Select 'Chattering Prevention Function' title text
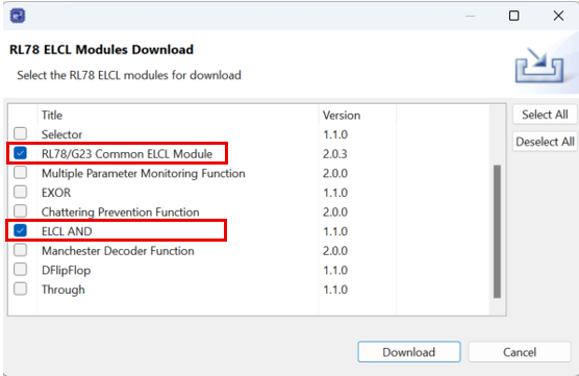This screenshot has width=579, height=376. point(120,212)
